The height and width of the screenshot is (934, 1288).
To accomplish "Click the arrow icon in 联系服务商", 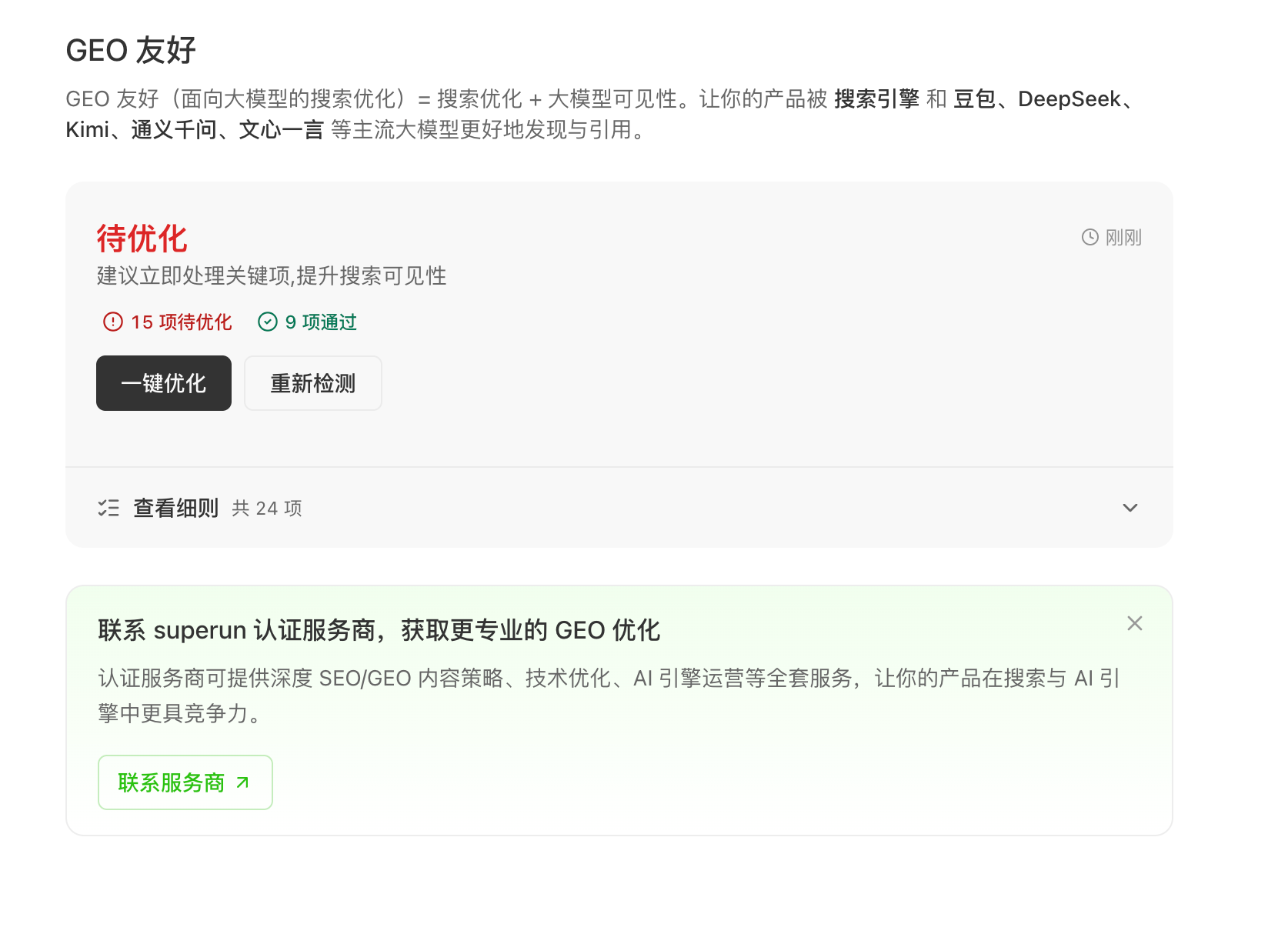I will pos(242,782).
